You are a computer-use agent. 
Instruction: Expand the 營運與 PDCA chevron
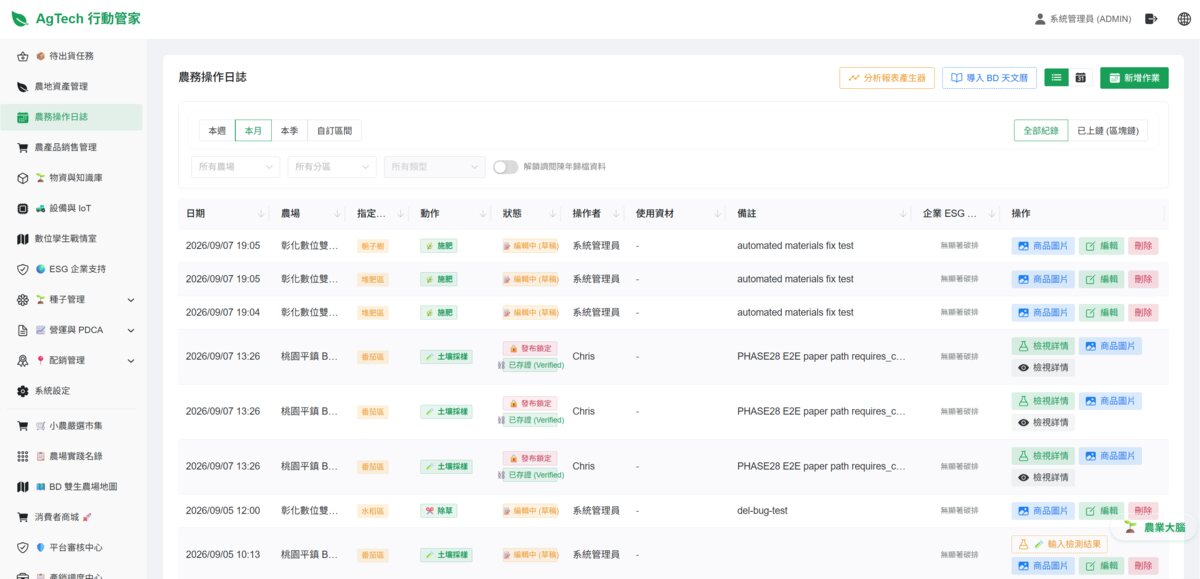[x=131, y=330]
